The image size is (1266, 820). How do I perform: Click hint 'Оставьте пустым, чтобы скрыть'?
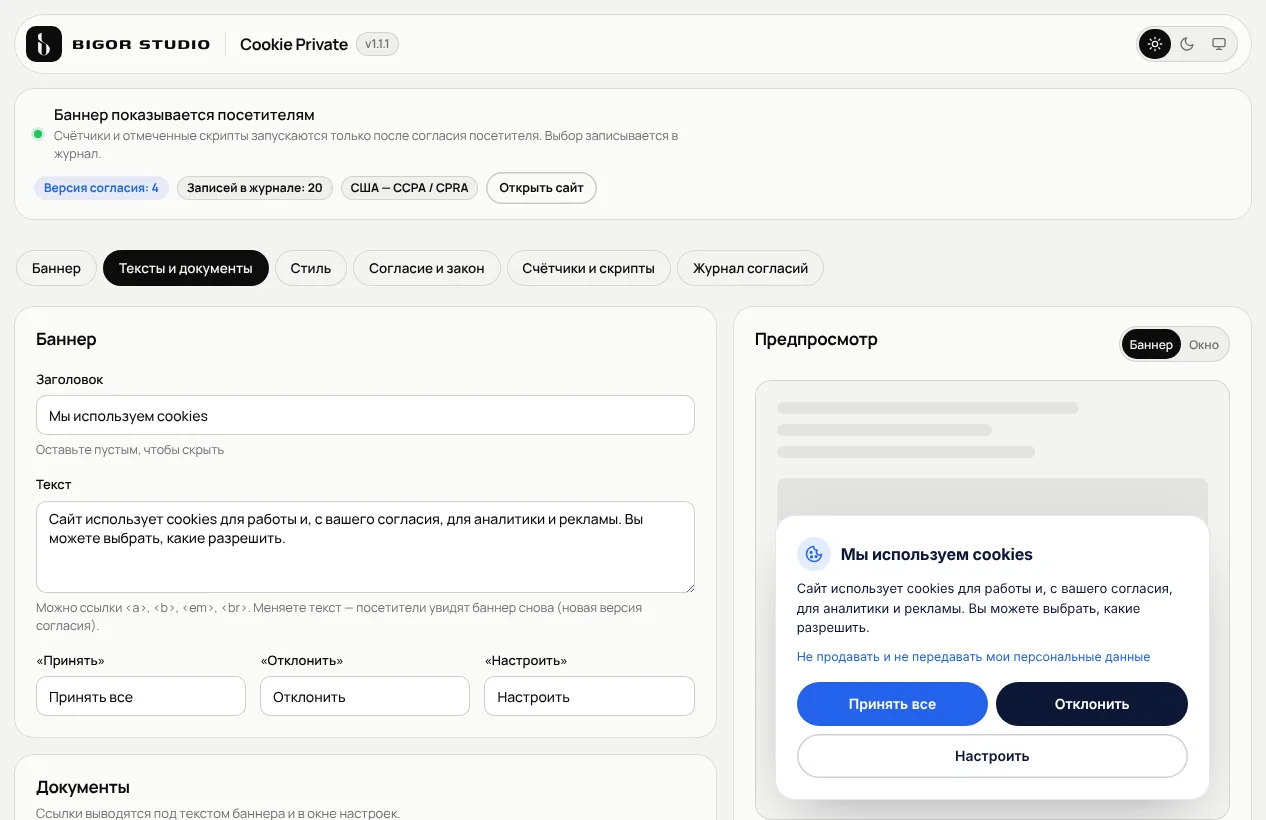tap(130, 450)
